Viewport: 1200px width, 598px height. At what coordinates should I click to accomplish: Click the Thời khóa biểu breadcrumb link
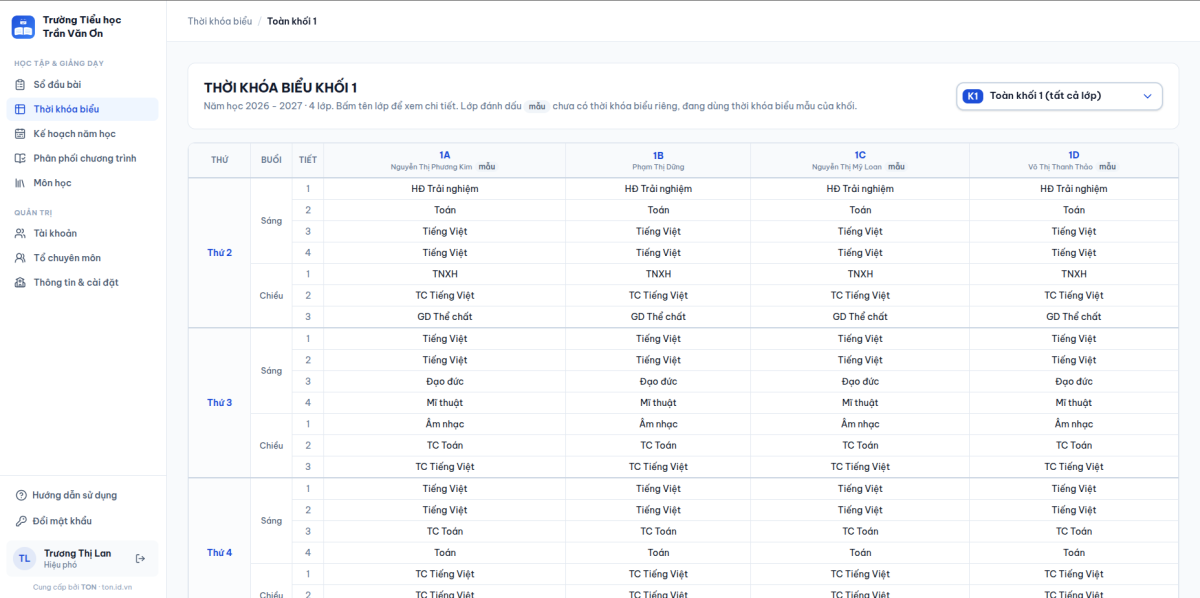(220, 21)
